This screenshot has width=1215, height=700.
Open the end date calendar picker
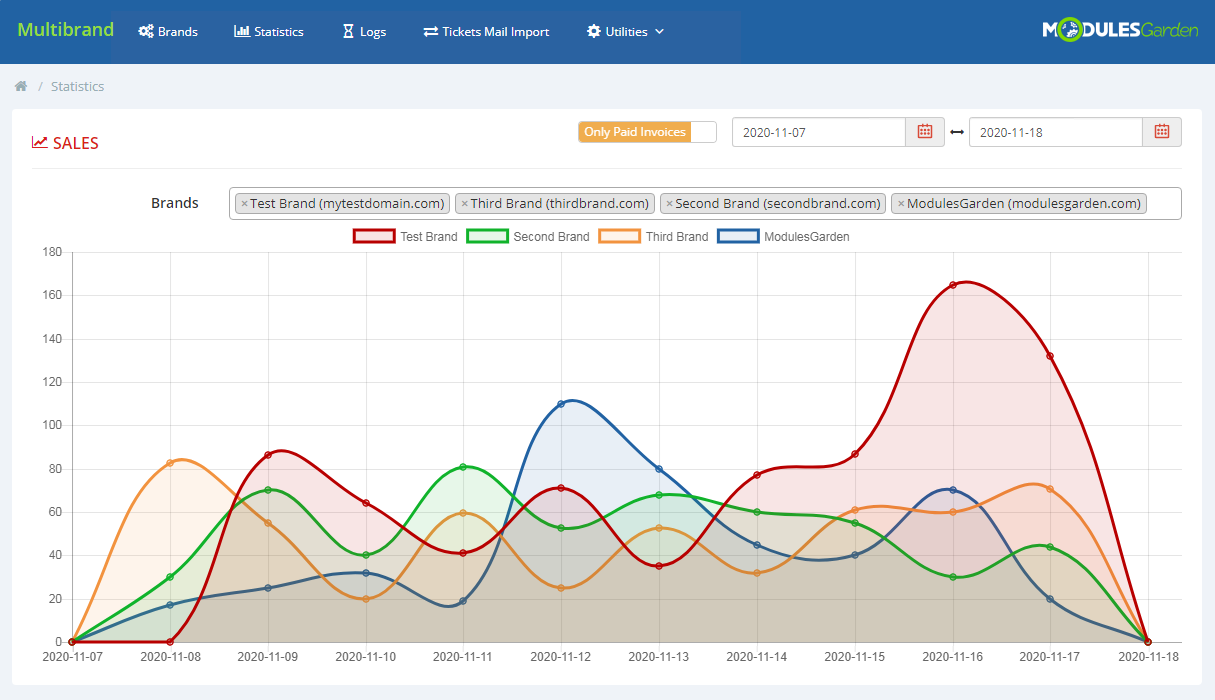(x=1160, y=131)
